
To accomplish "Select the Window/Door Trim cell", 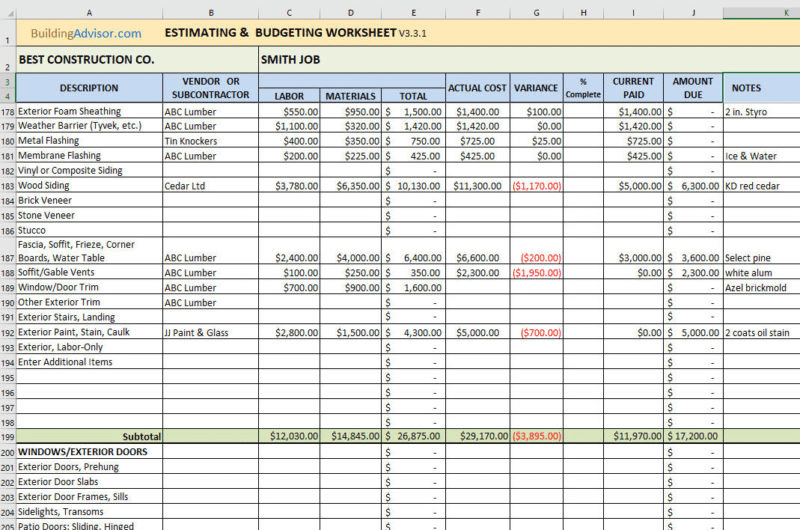I will coord(89,287).
